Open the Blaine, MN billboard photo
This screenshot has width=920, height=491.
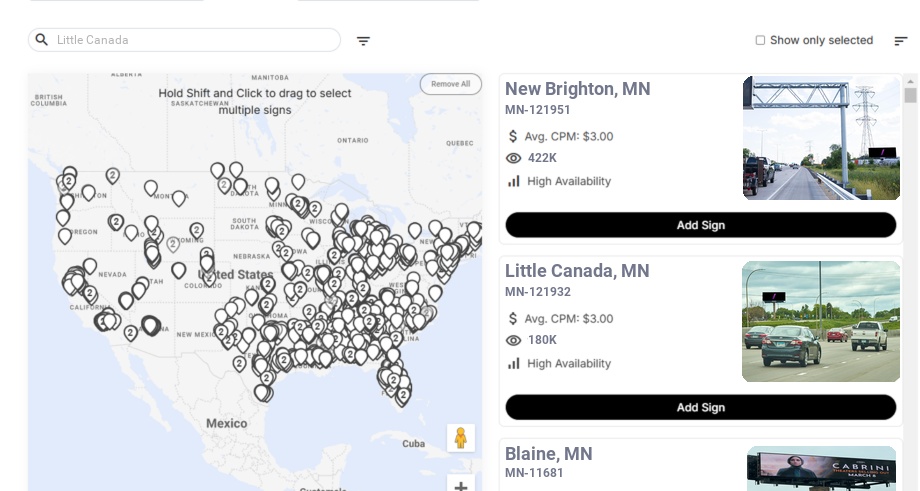click(x=821, y=468)
